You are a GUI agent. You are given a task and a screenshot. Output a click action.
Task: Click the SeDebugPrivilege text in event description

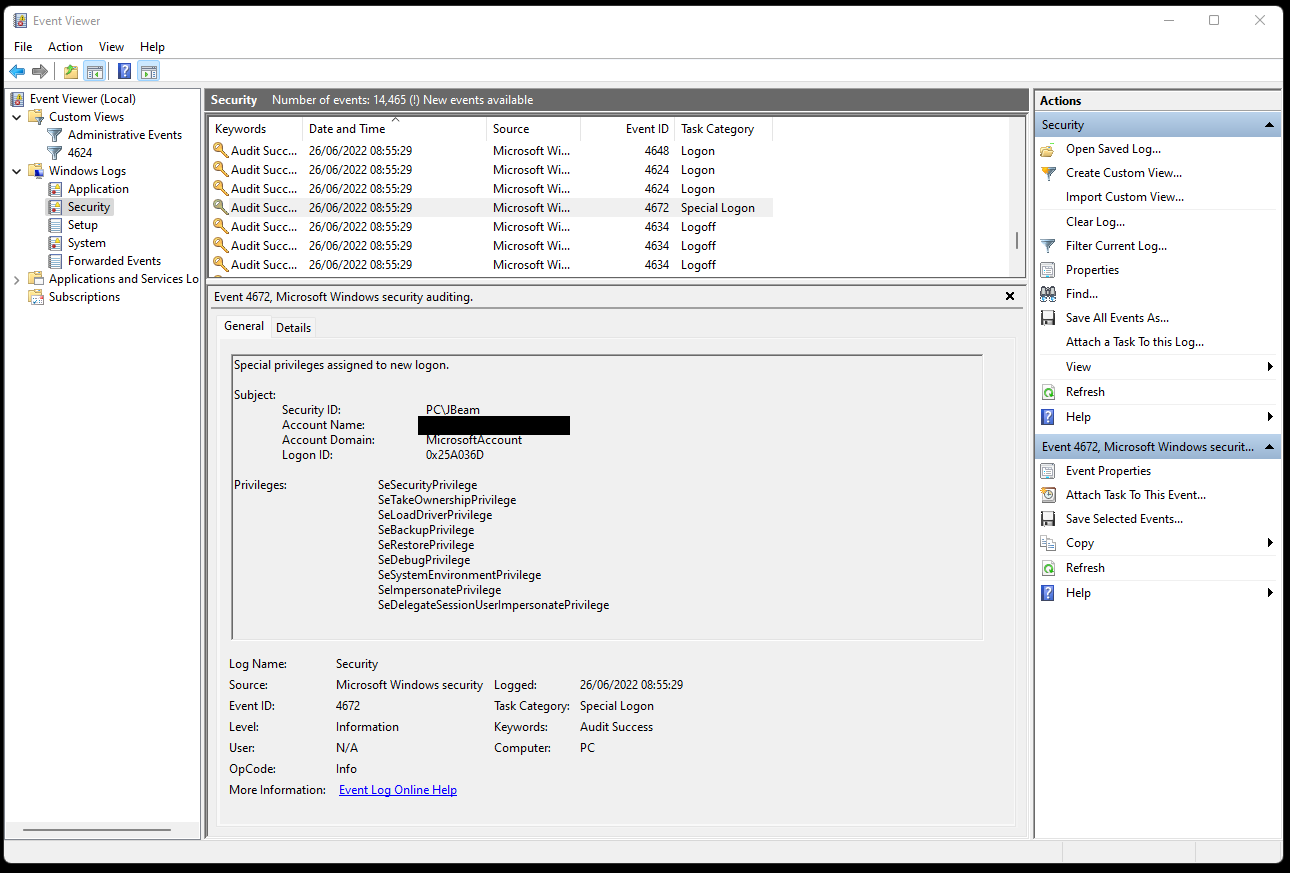click(x=424, y=560)
